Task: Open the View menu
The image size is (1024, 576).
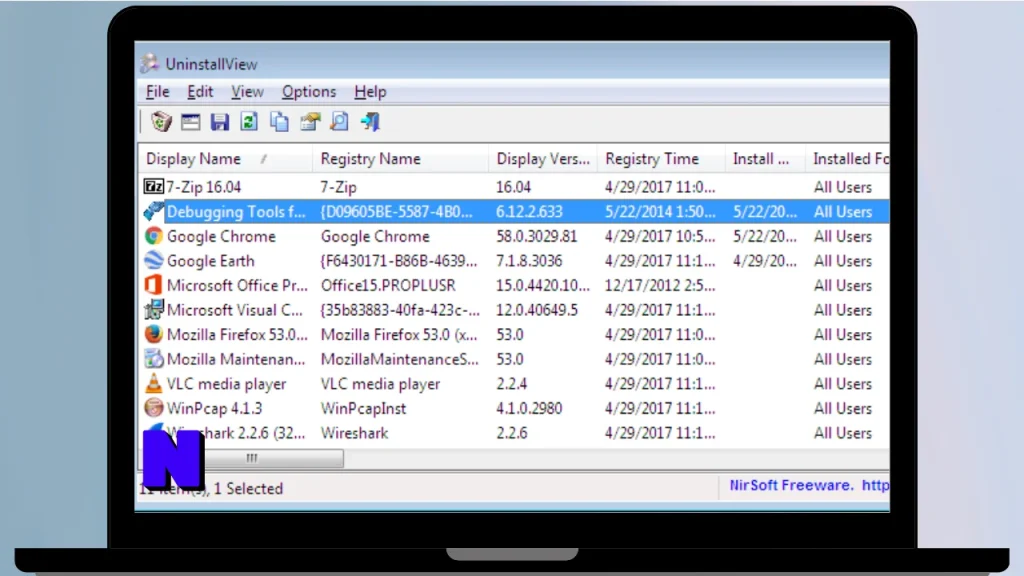Action: tap(247, 92)
